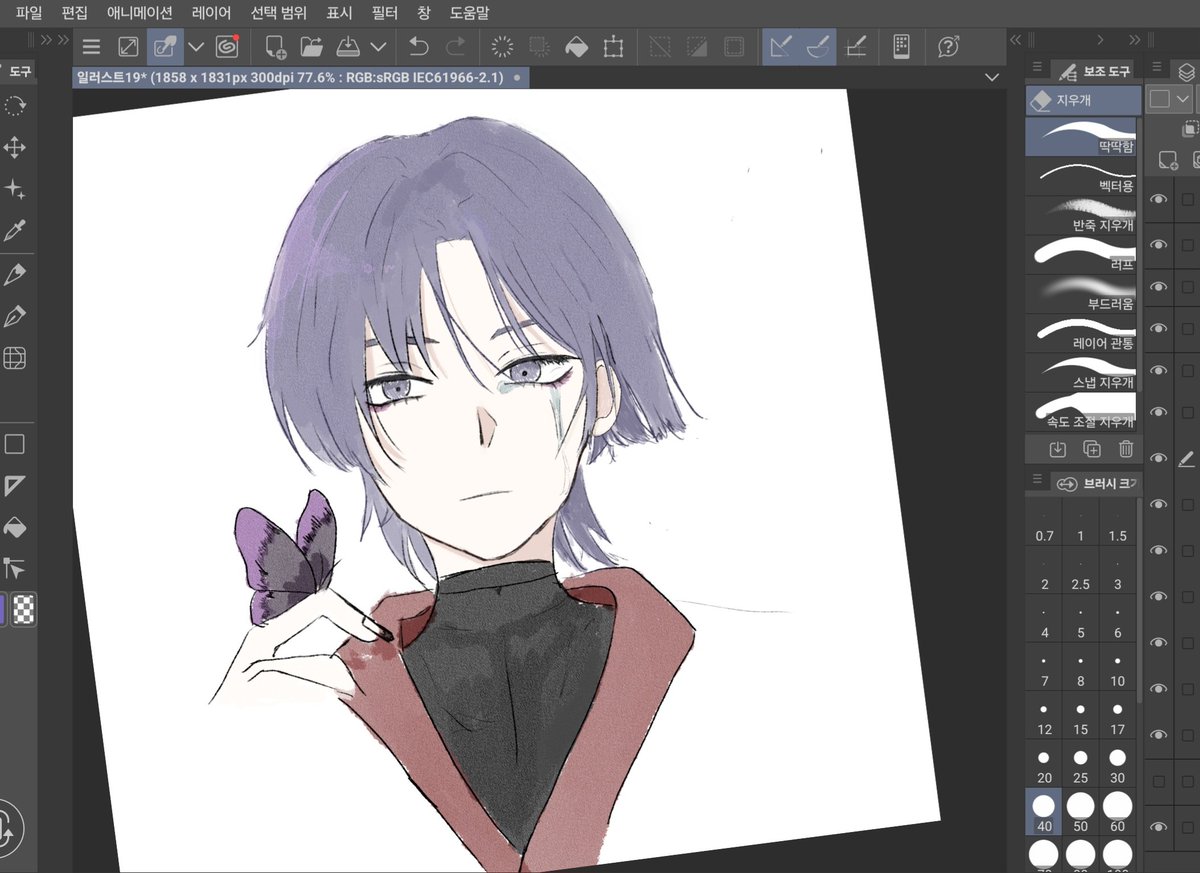This screenshot has height=873, width=1200.
Task: Toggle the highlighted touch/pen mode icon
Action: point(164,47)
